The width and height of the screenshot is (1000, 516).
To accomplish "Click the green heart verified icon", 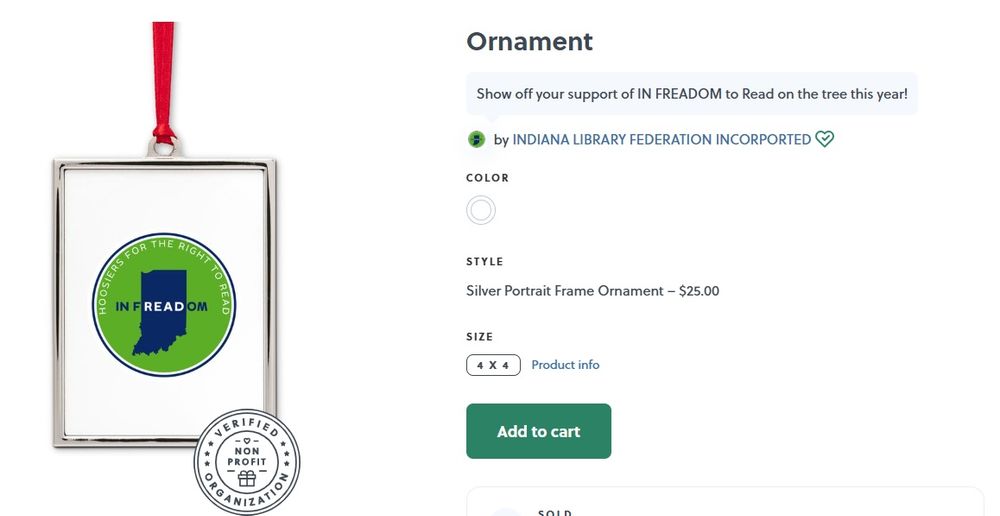I will [824, 139].
